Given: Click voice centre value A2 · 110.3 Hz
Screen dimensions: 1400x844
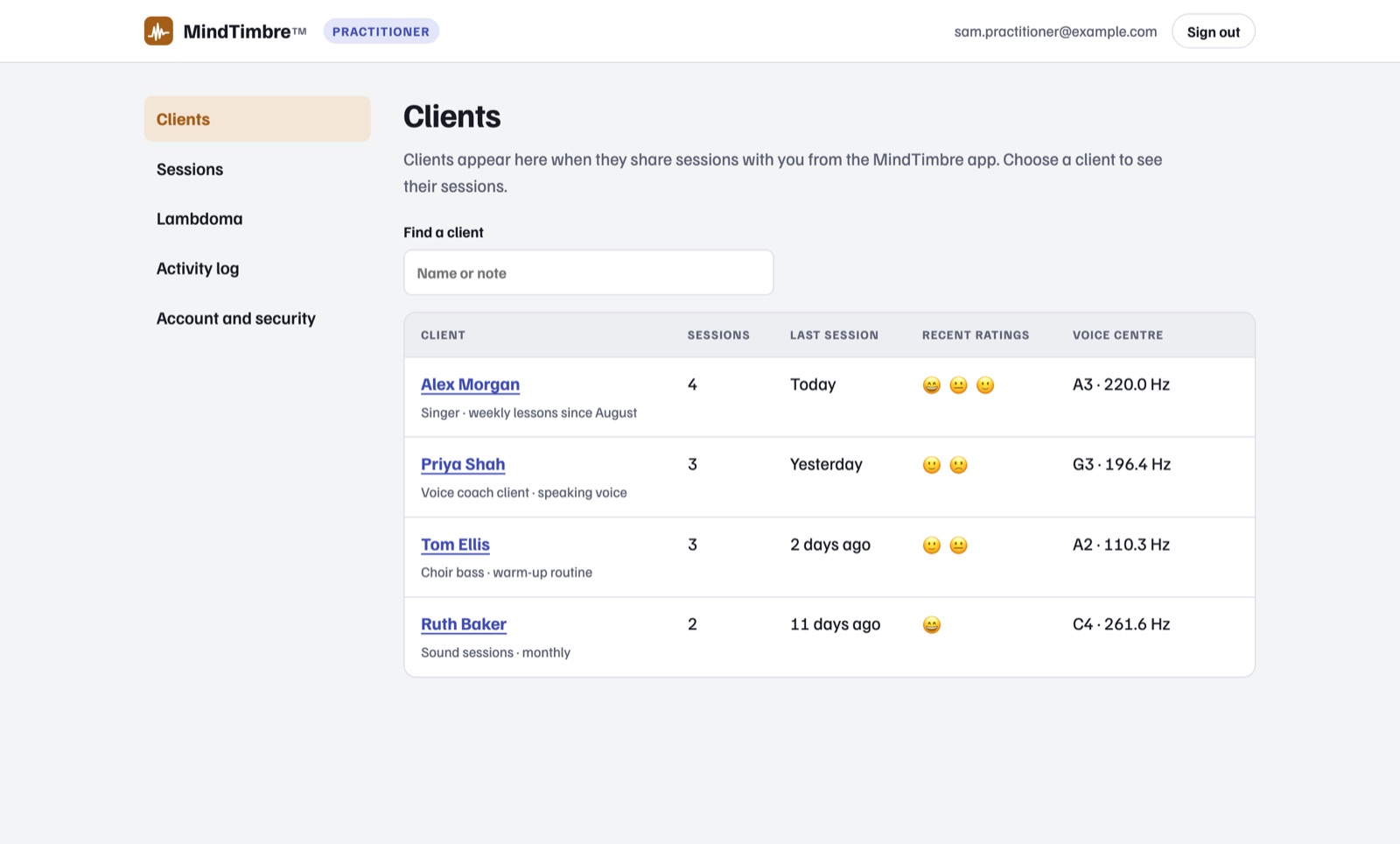Looking at the screenshot, I should pos(1121,545).
